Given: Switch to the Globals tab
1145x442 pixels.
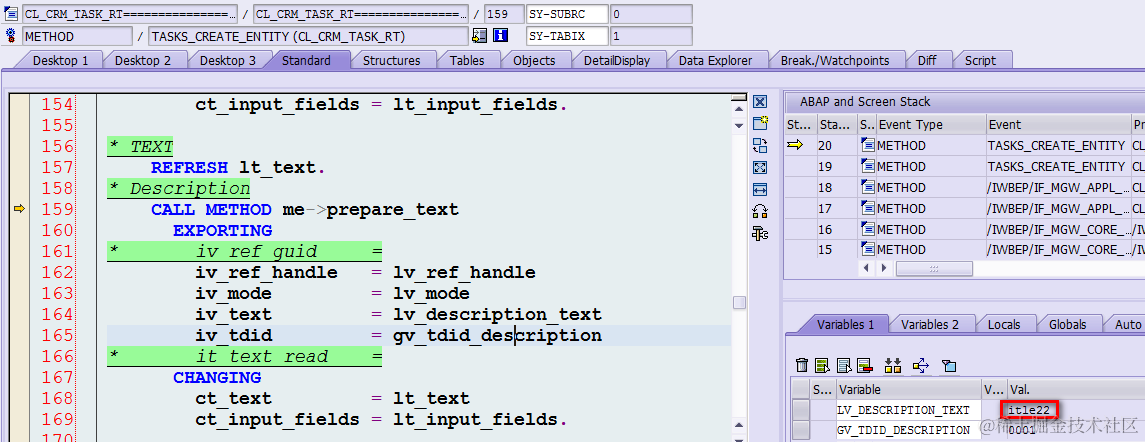Looking at the screenshot, I should (x=1068, y=324).
